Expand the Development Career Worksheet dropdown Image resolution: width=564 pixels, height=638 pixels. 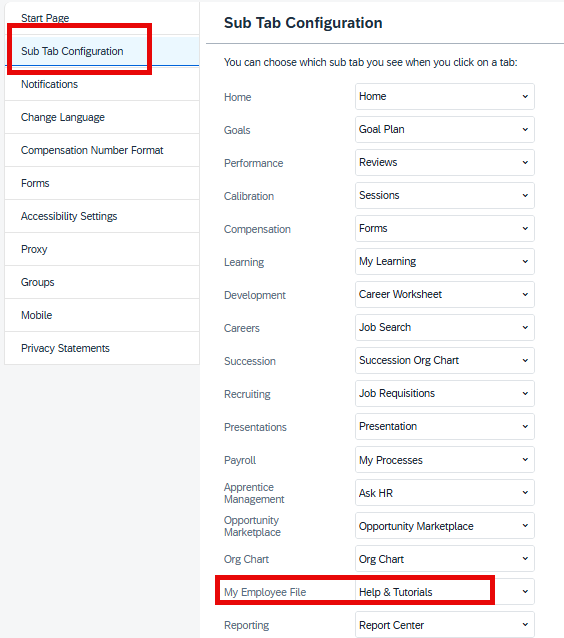[444, 294]
